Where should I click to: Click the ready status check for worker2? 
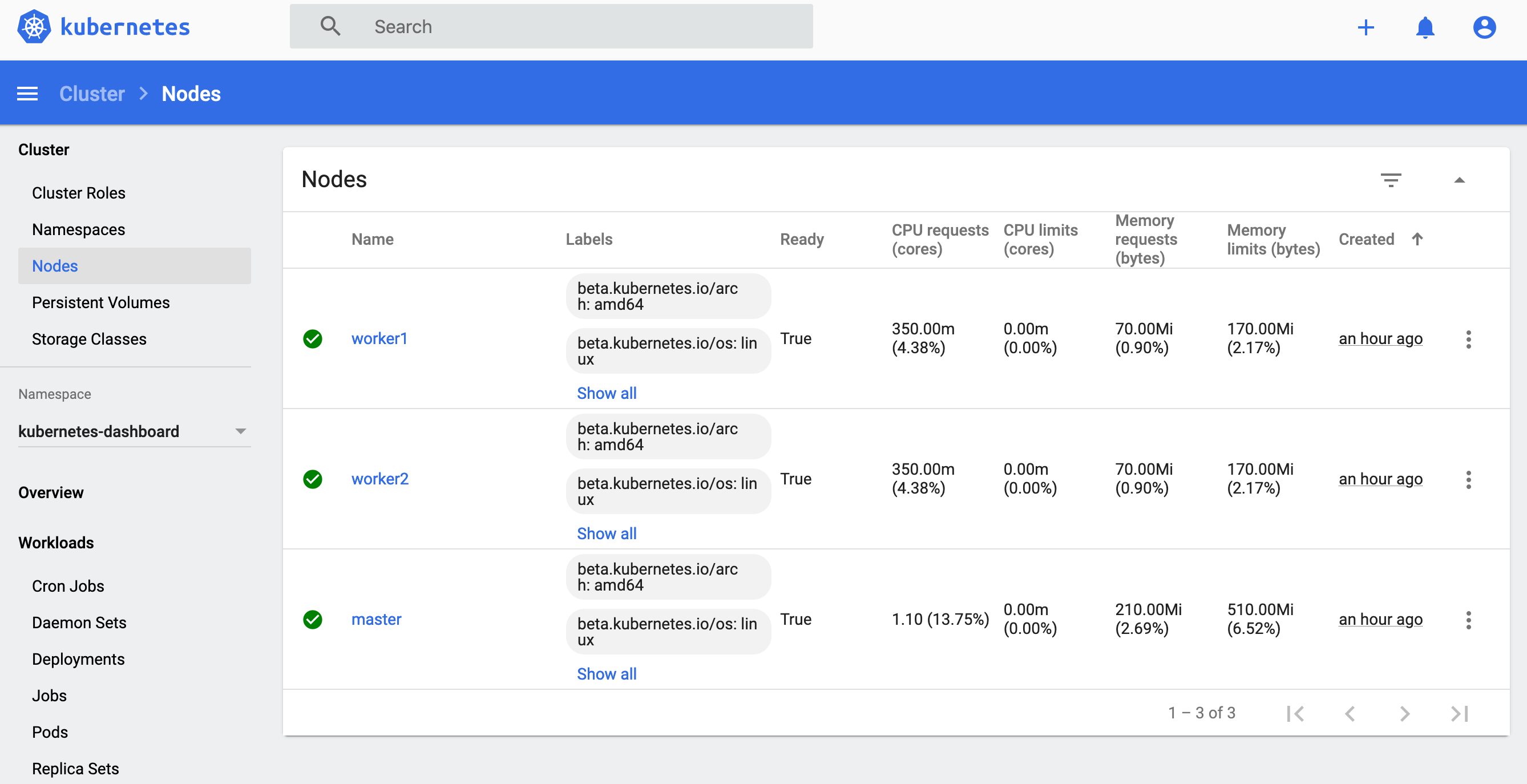[x=313, y=479]
